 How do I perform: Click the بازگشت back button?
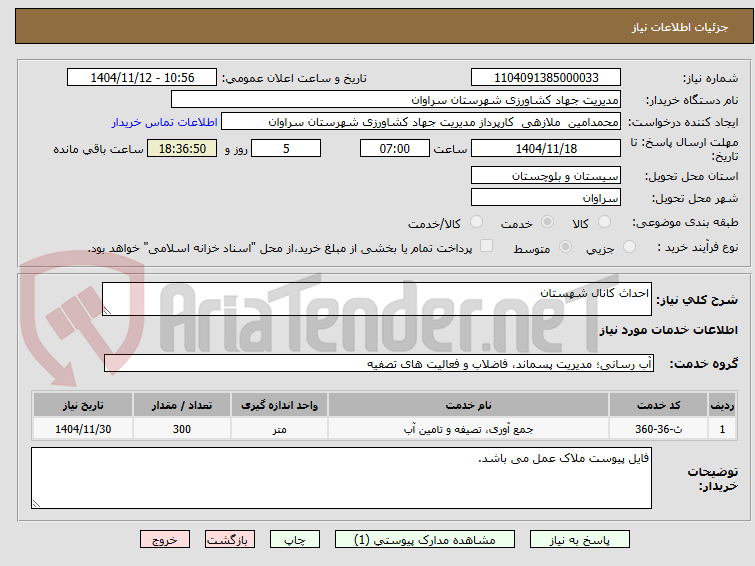[230, 540]
